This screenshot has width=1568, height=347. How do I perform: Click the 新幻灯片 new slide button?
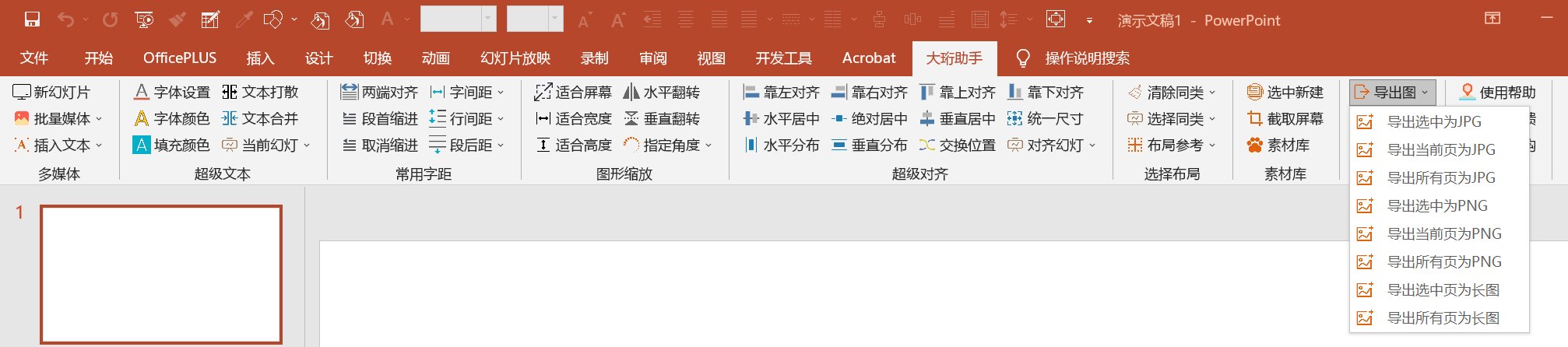click(x=51, y=92)
